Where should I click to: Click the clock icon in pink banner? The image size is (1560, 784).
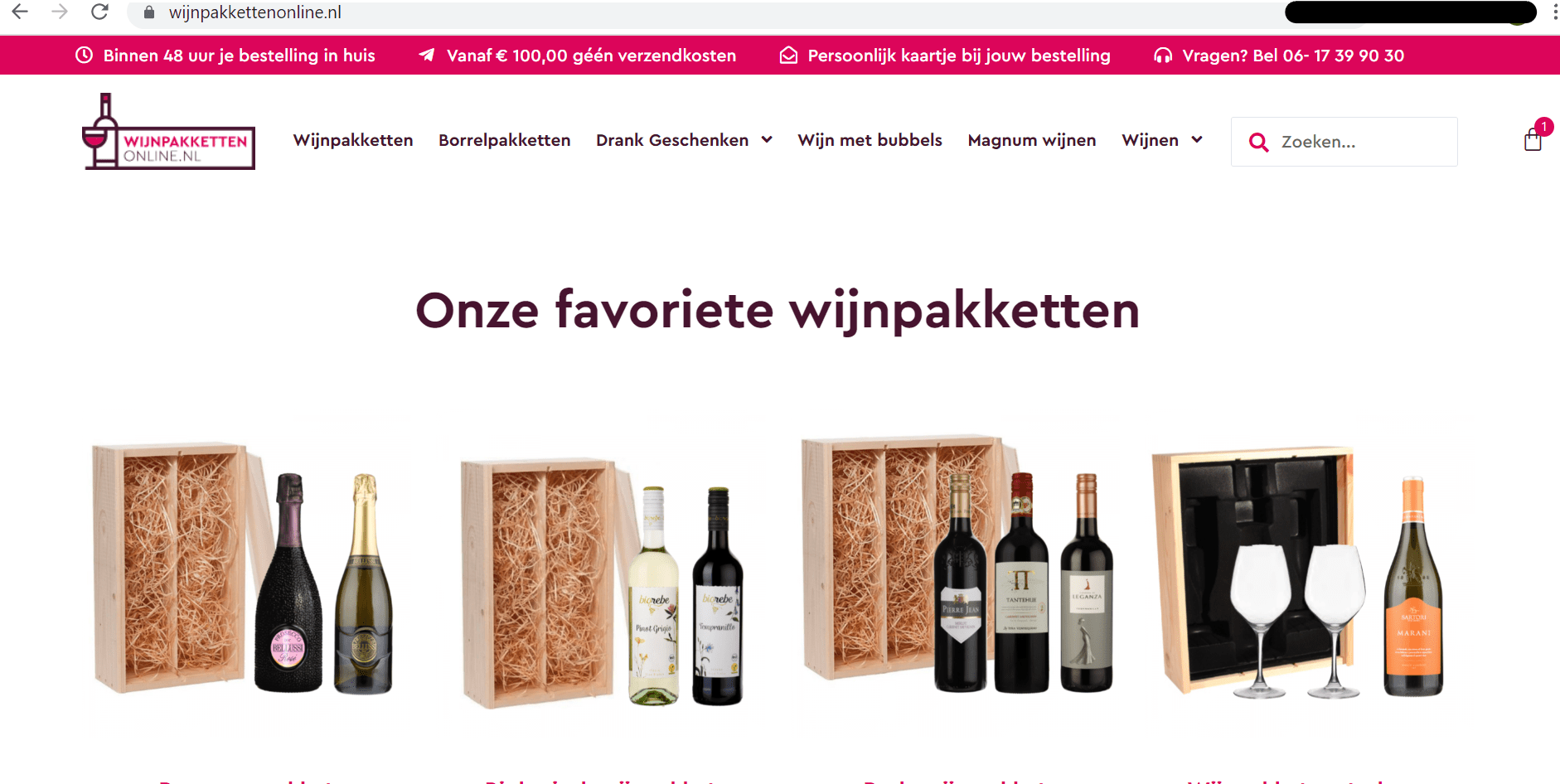pos(84,56)
